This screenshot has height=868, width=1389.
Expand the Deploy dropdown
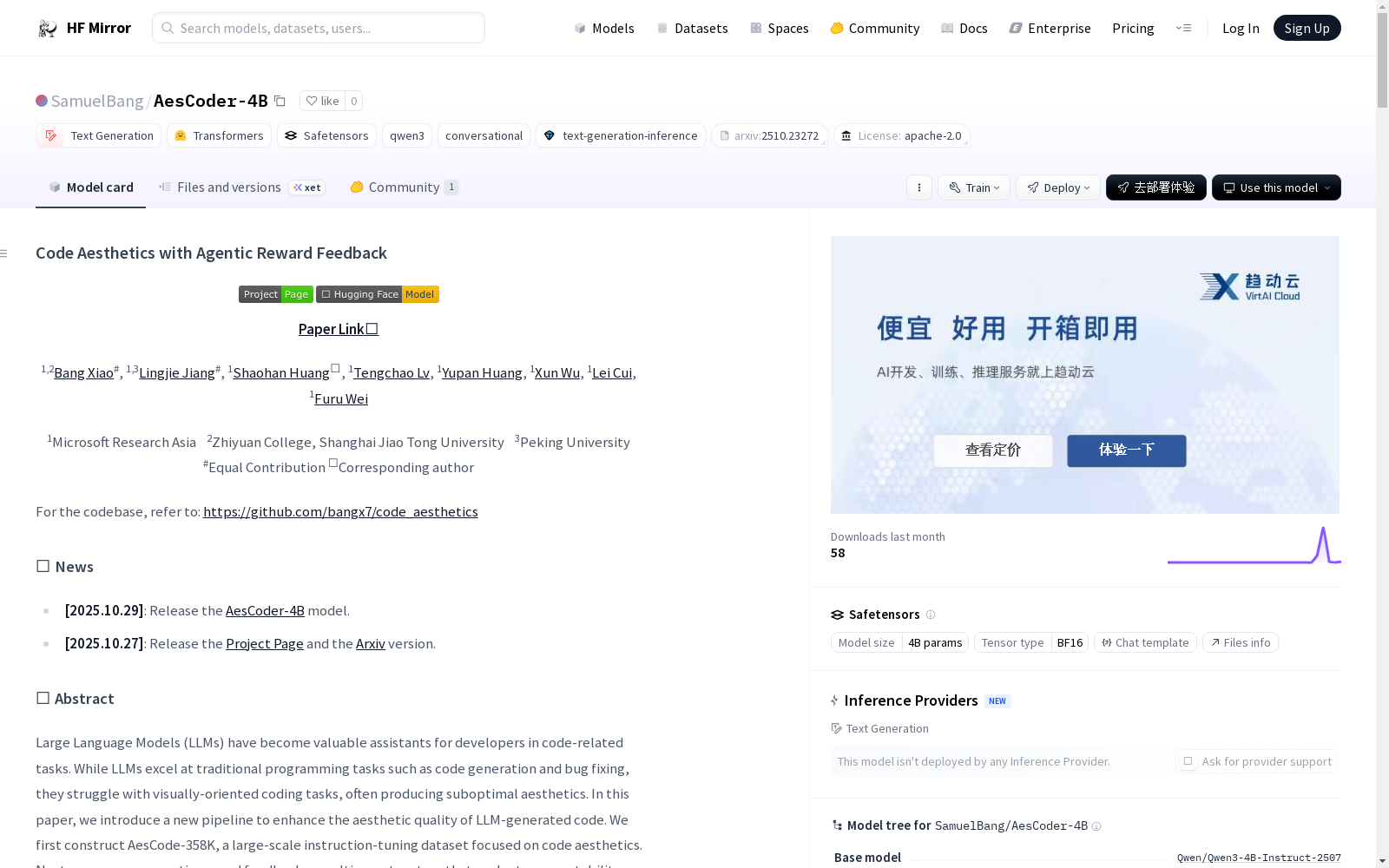coord(1058,187)
